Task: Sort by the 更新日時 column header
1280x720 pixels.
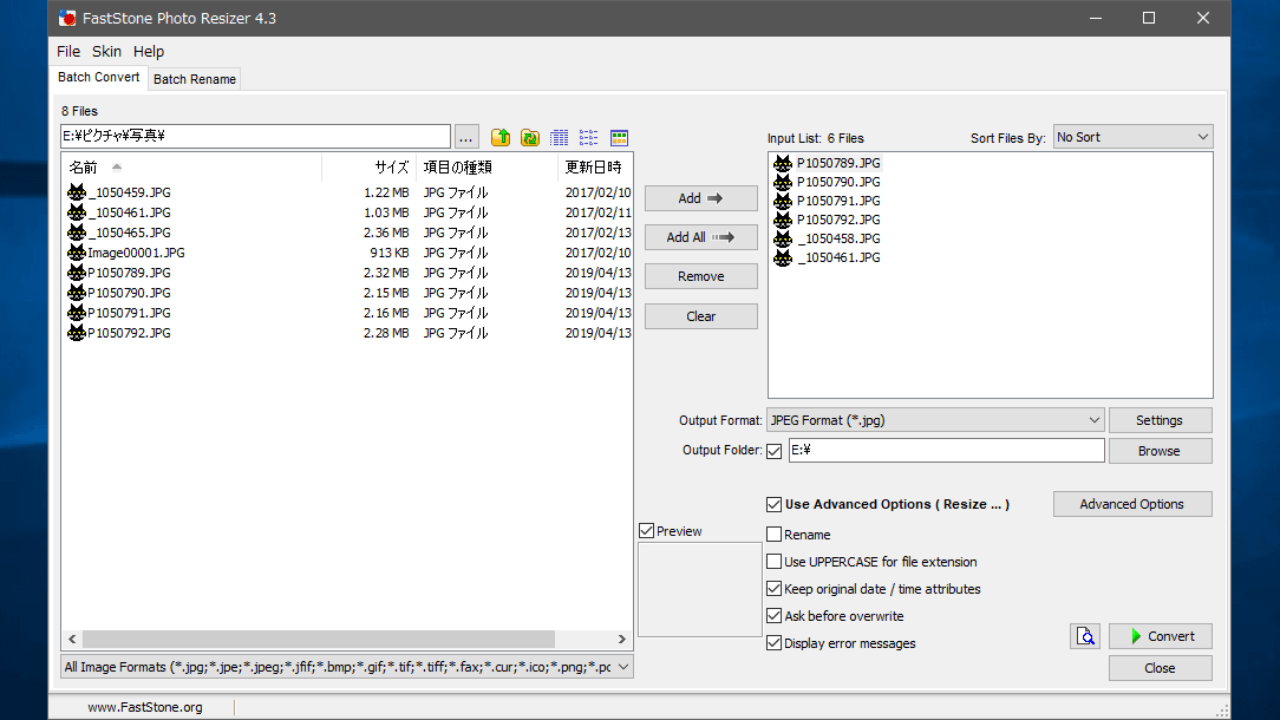Action: coord(595,167)
